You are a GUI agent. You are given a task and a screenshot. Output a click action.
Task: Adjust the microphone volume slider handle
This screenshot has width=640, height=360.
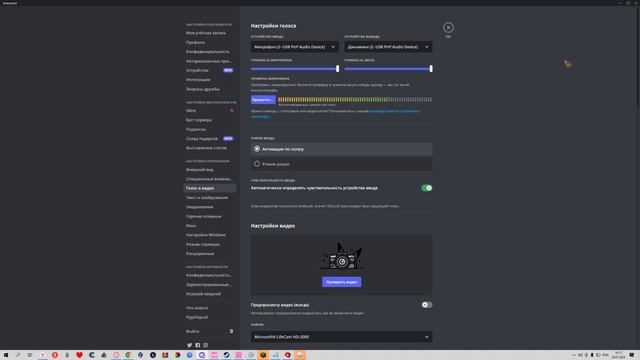pos(338,69)
